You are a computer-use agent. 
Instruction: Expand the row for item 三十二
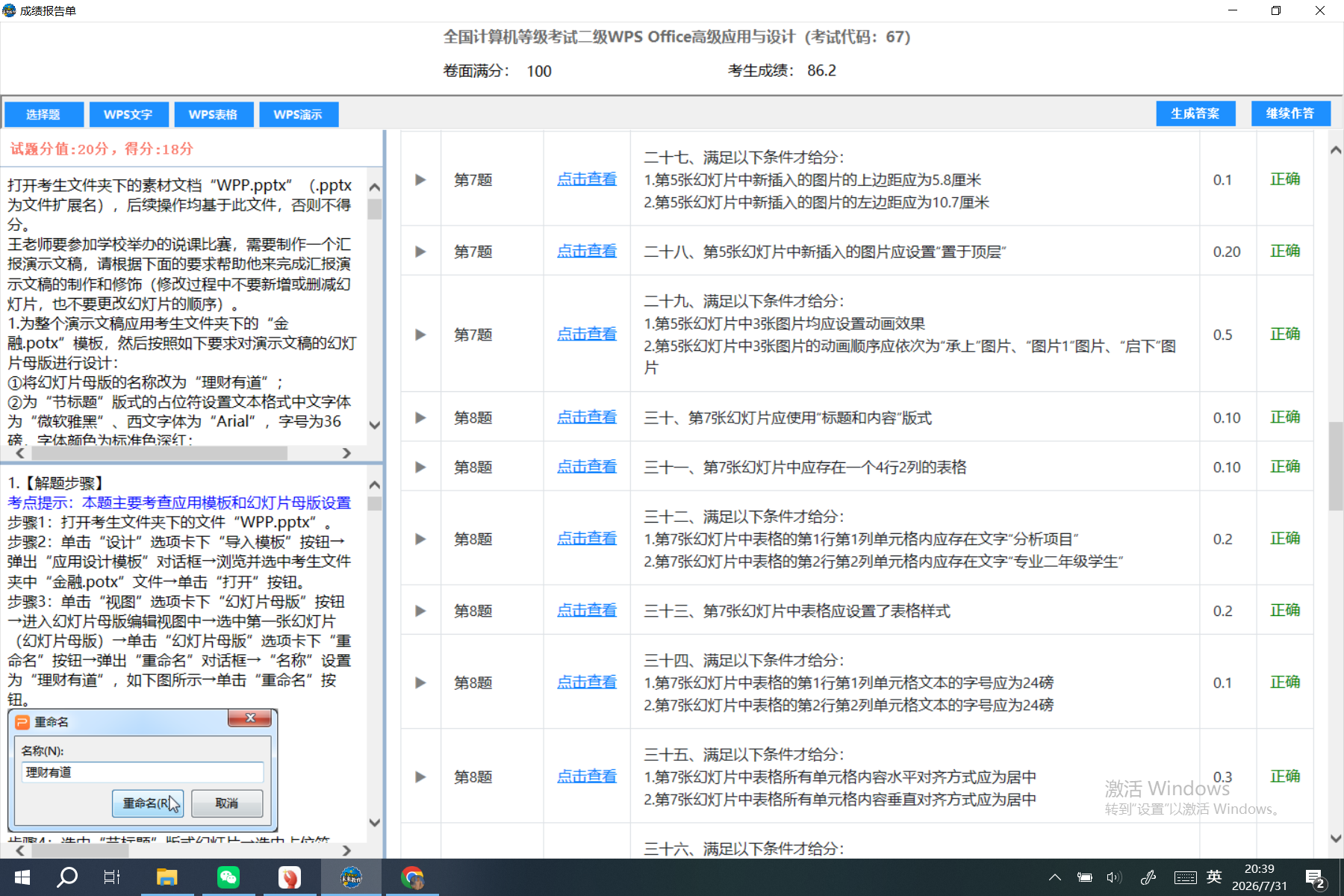click(420, 539)
